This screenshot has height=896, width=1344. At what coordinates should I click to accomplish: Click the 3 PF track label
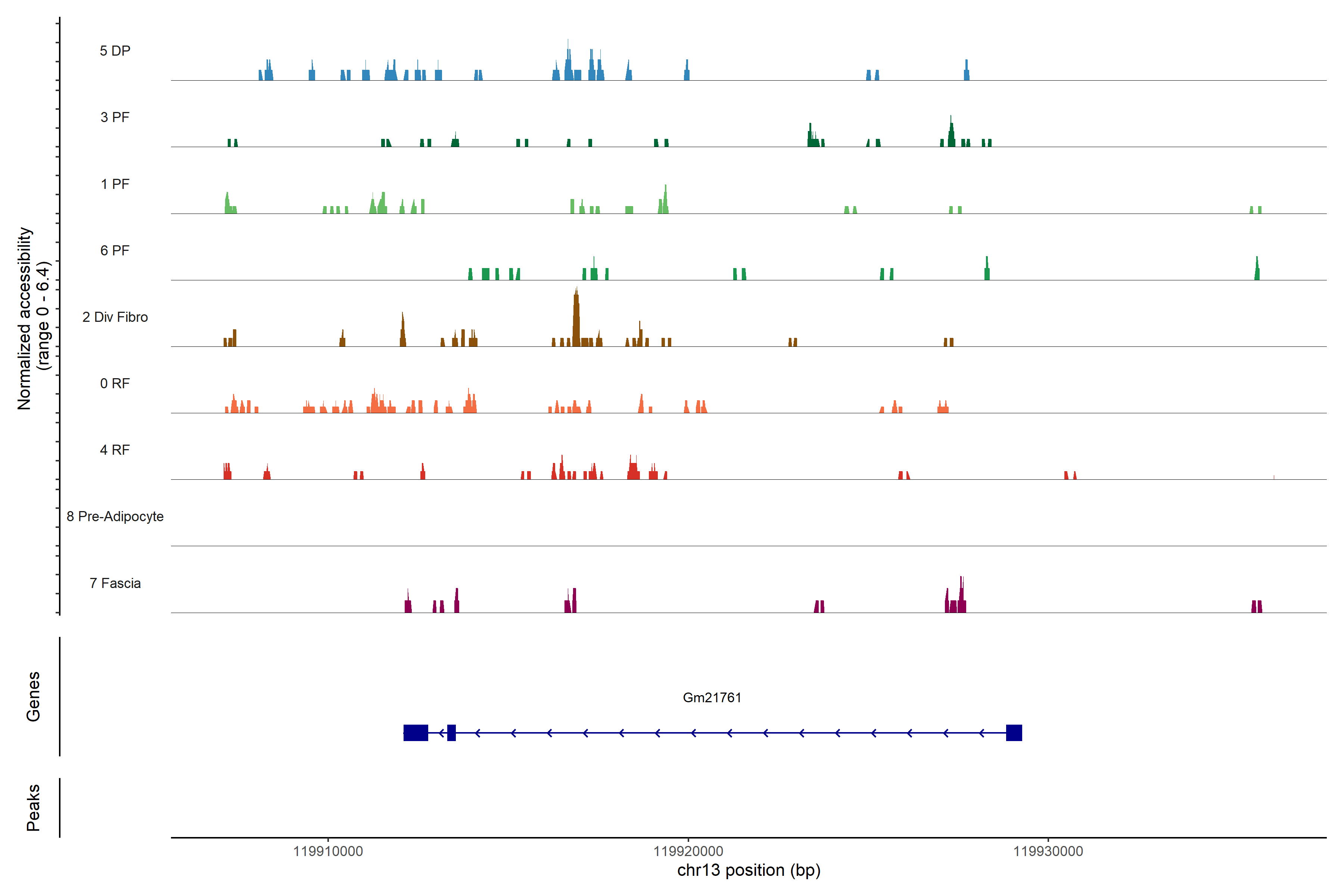[115, 117]
